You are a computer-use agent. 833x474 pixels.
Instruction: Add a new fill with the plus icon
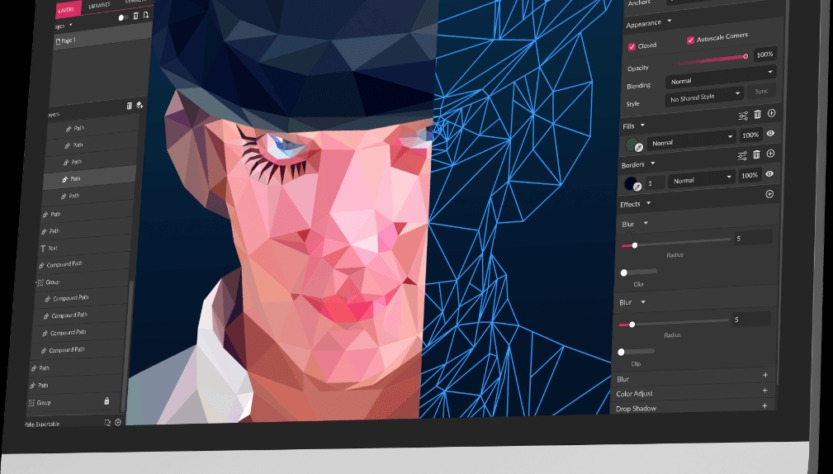(771, 113)
